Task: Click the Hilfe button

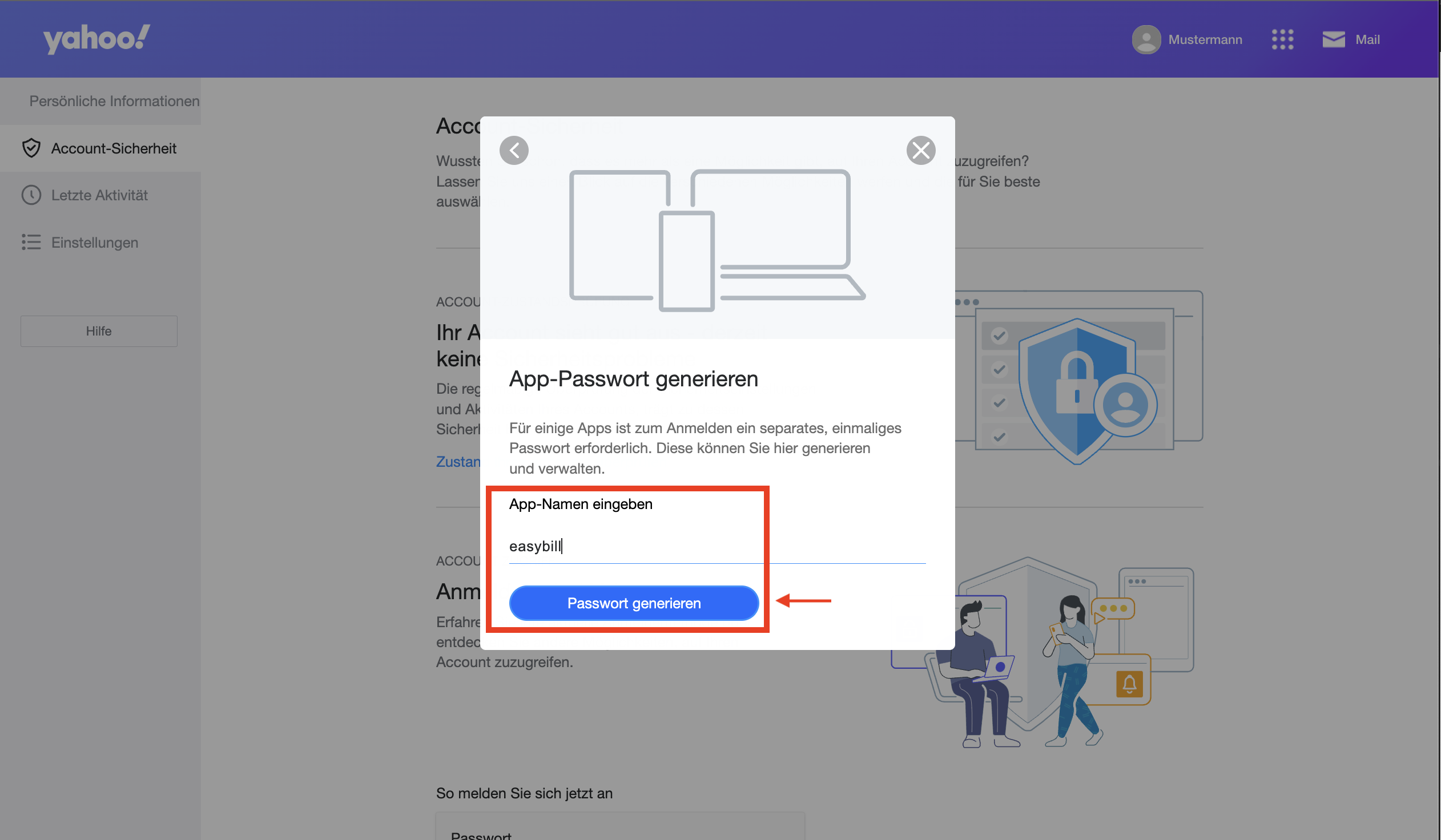Action: [99, 331]
